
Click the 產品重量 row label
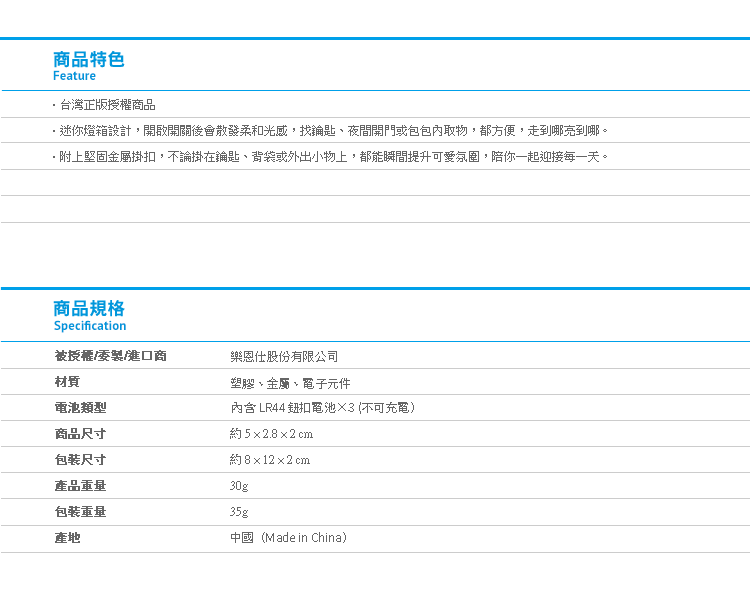(x=80, y=486)
